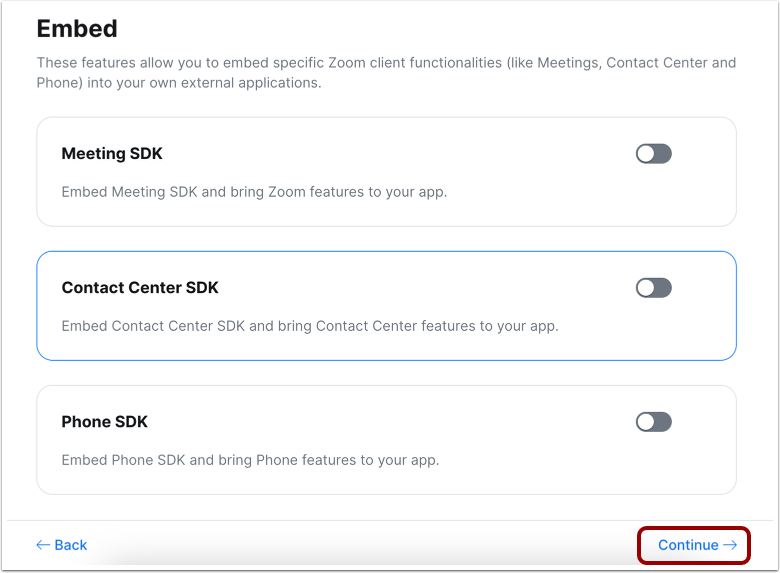Select the Meeting SDK heading

pyautogui.click(x=112, y=154)
